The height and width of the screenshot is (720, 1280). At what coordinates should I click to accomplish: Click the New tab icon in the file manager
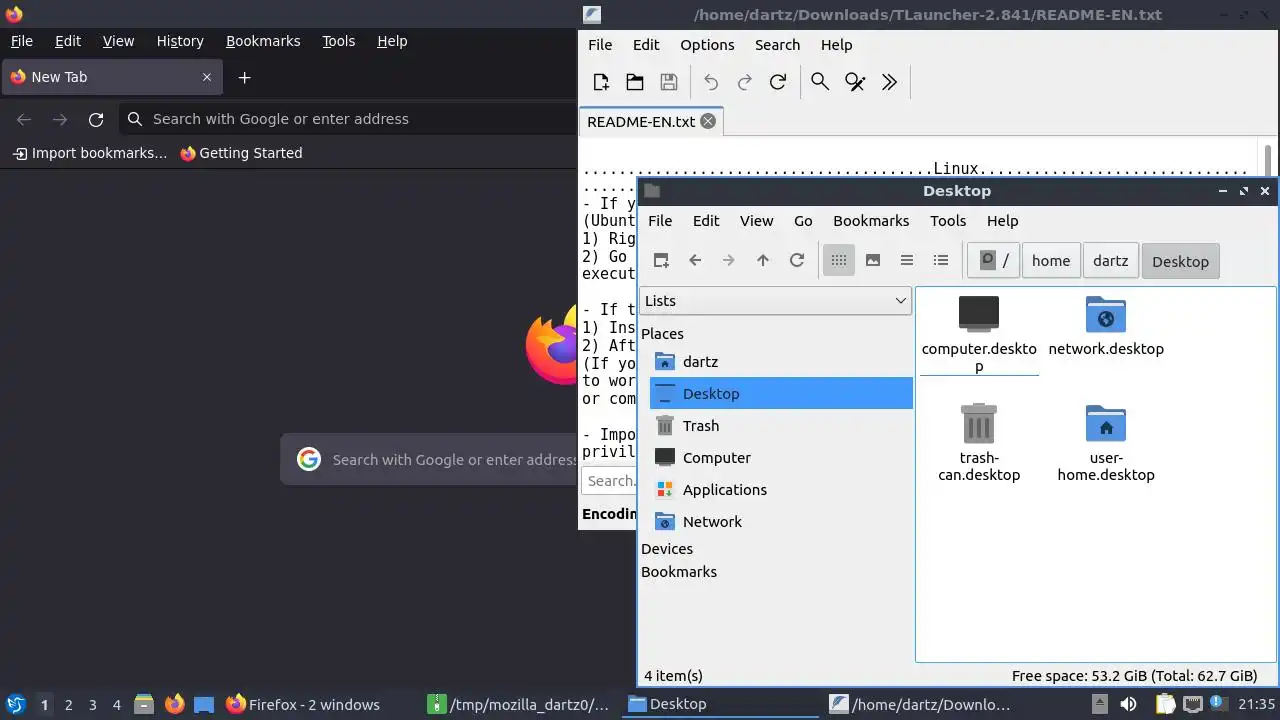(x=661, y=260)
